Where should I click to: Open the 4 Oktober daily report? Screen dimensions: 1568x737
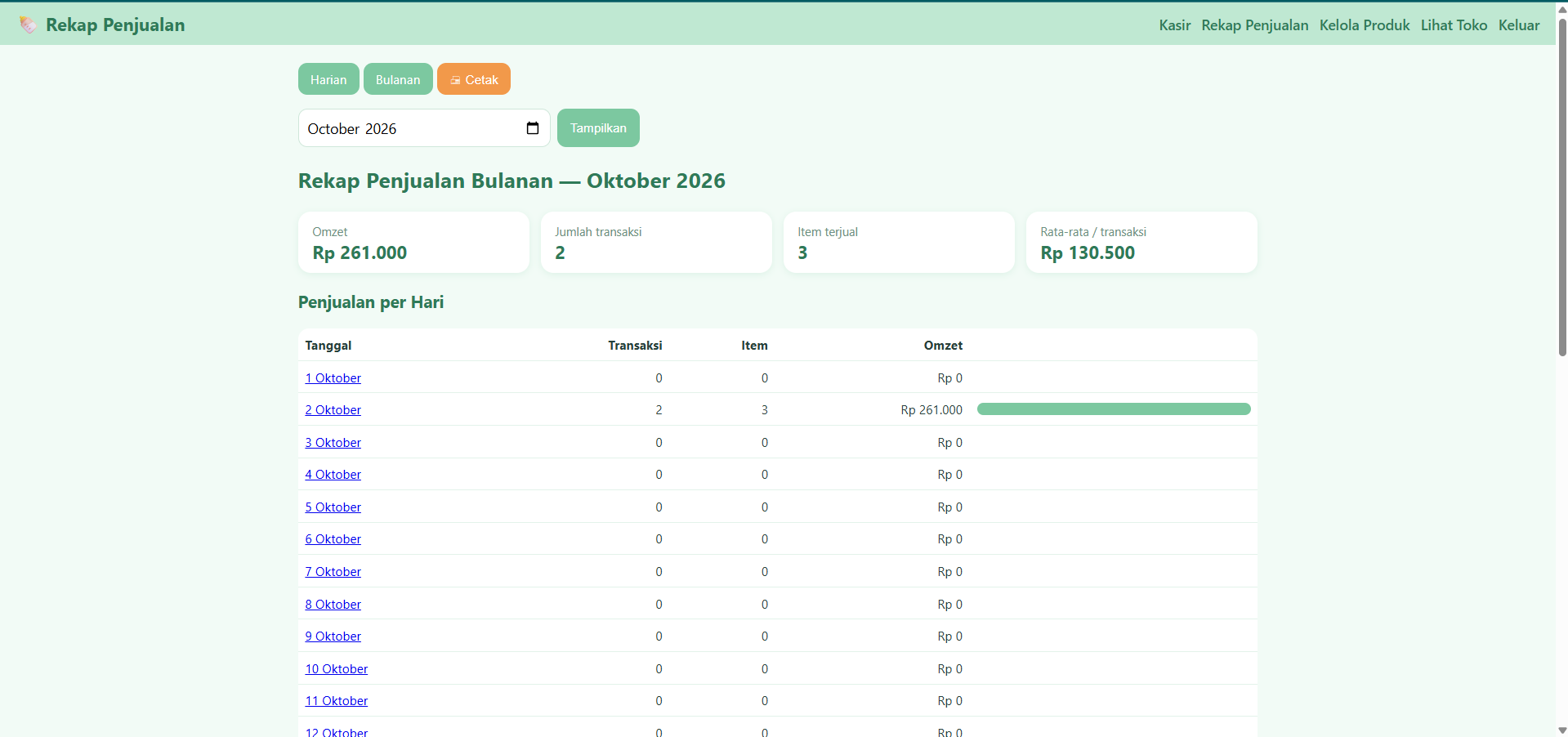pos(333,475)
